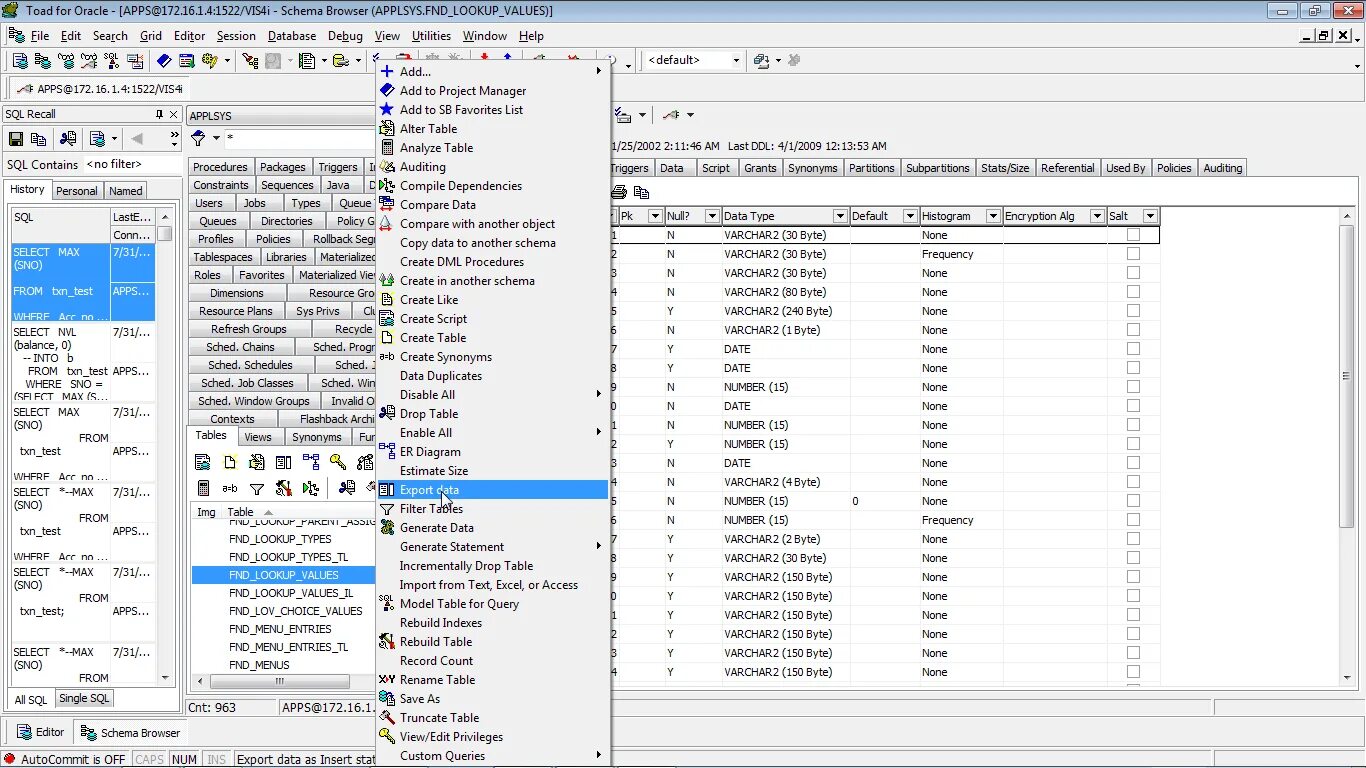The image size is (1366, 768).
Task: Open the Default column filter dropdown
Action: tap(910, 216)
